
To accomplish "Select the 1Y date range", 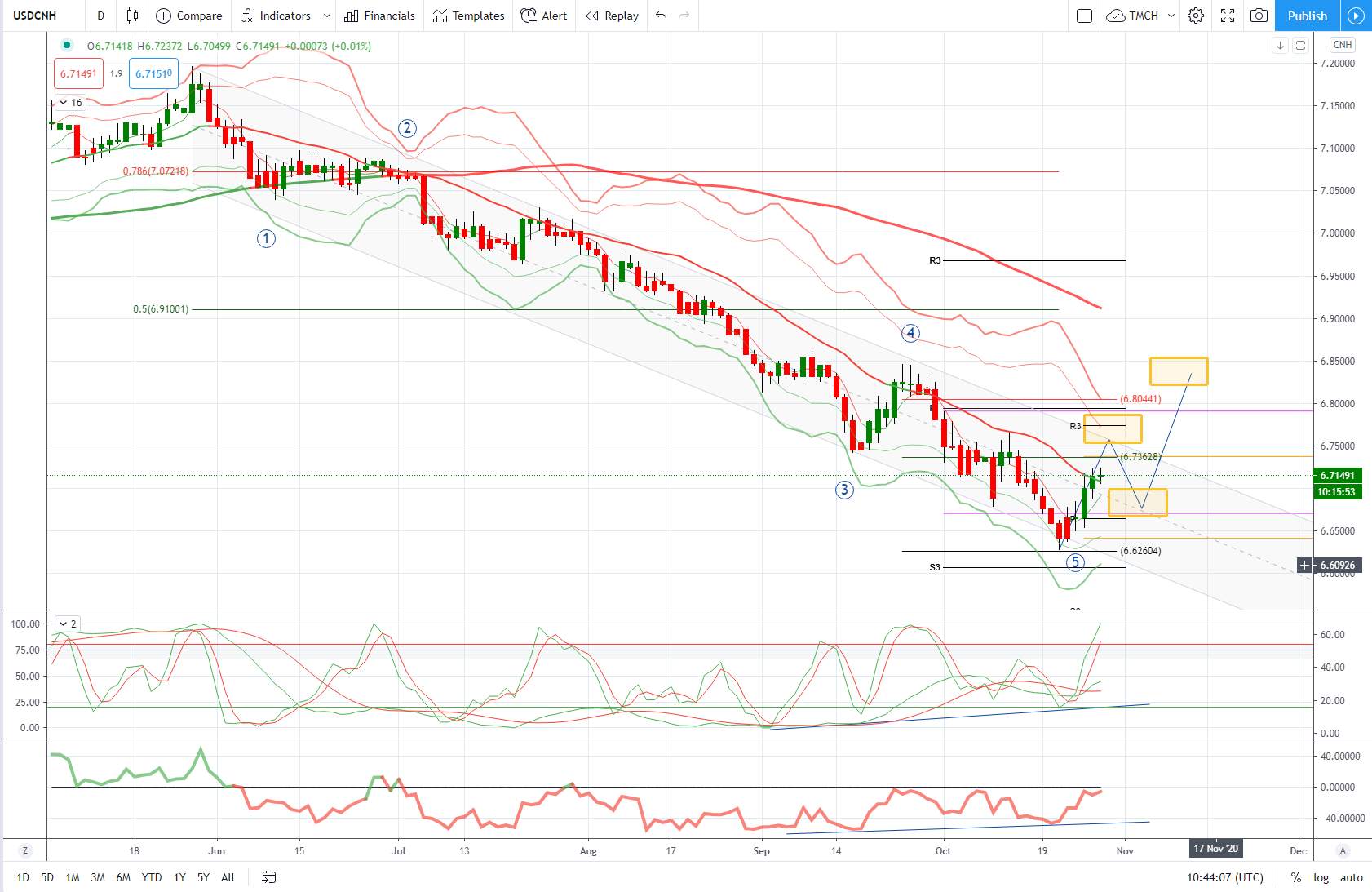I will (x=179, y=877).
